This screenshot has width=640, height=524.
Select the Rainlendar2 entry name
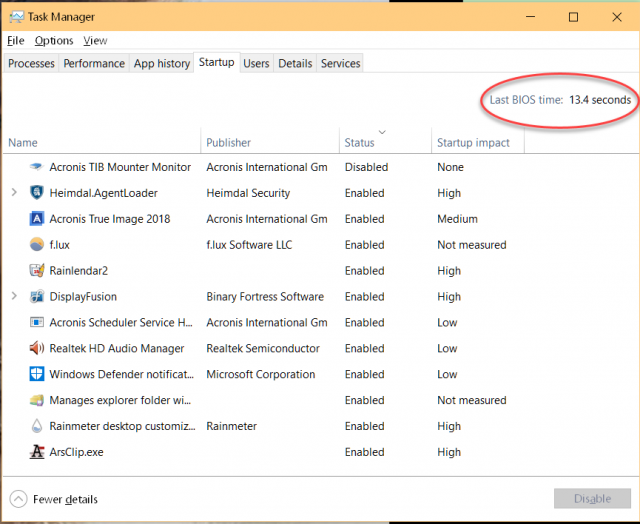click(x=79, y=271)
